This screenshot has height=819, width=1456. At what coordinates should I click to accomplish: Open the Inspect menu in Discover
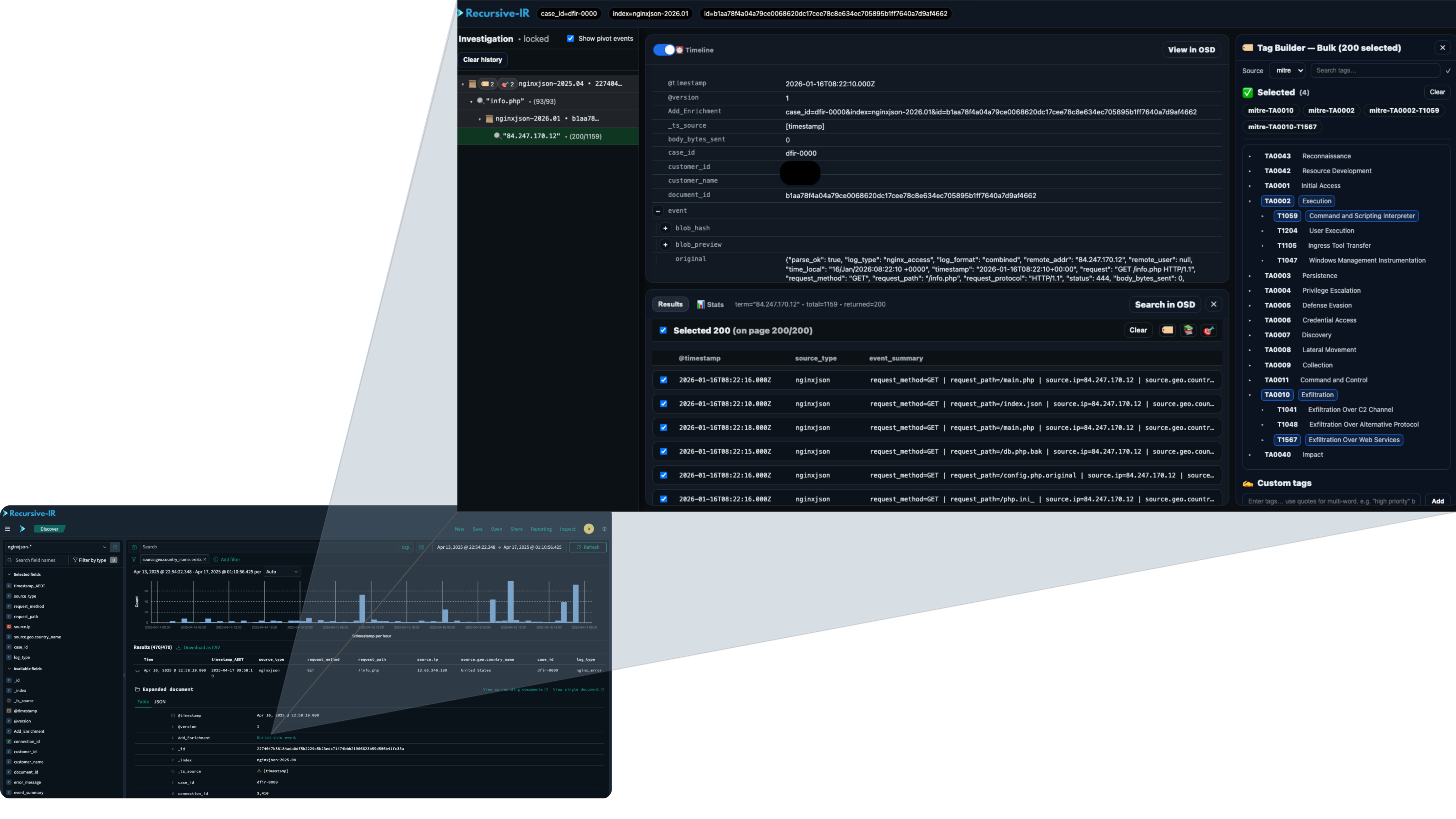point(568,529)
